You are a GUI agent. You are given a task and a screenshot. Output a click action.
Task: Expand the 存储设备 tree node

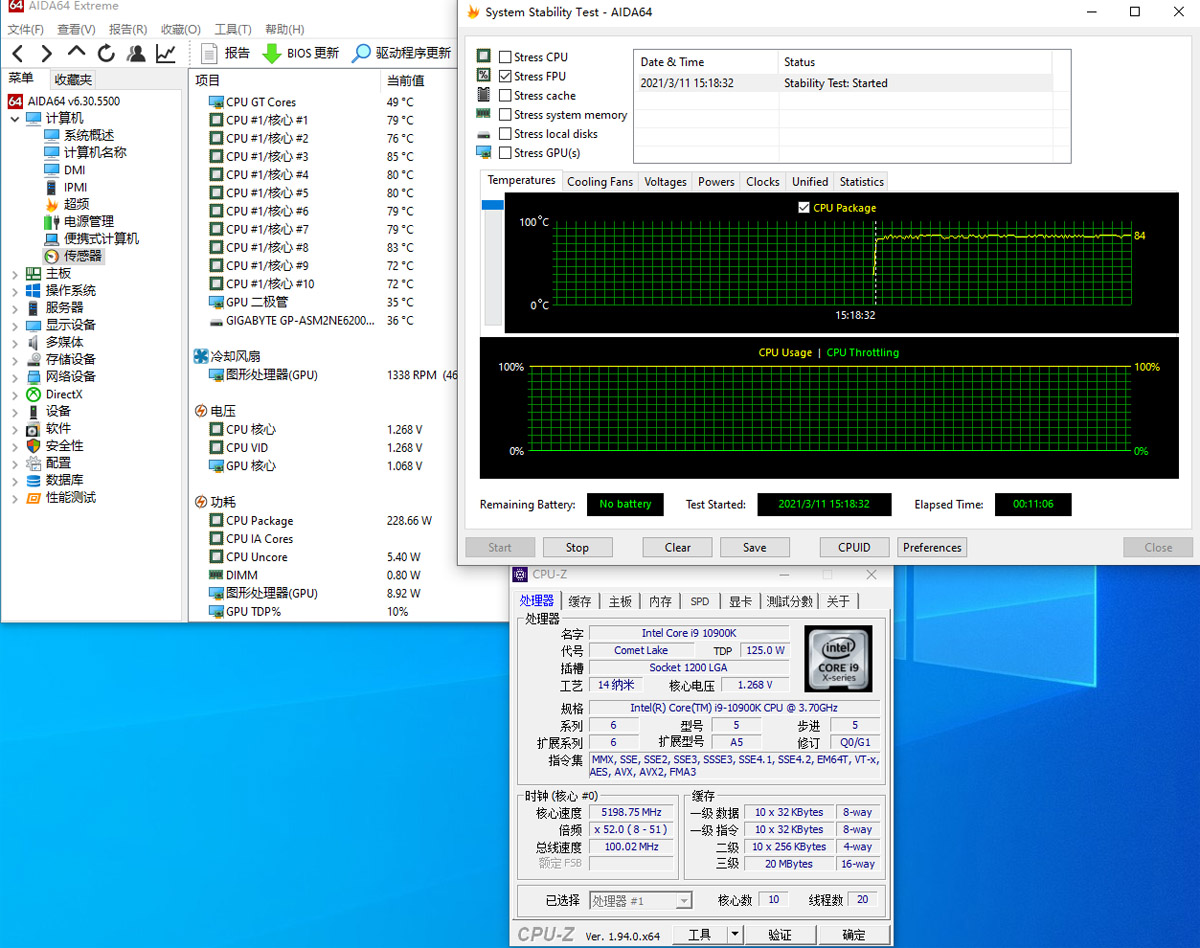(15, 360)
